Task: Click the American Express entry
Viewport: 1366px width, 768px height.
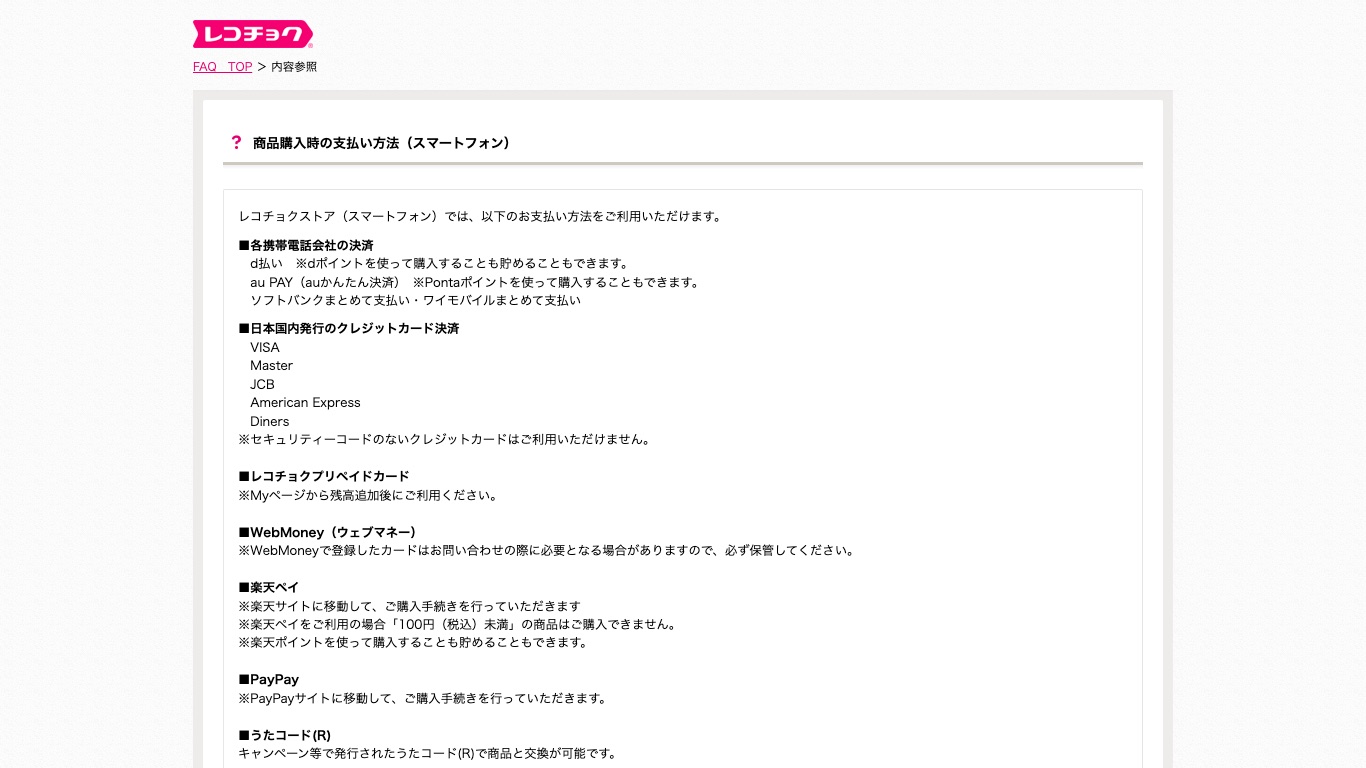Action: coord(305,403)
